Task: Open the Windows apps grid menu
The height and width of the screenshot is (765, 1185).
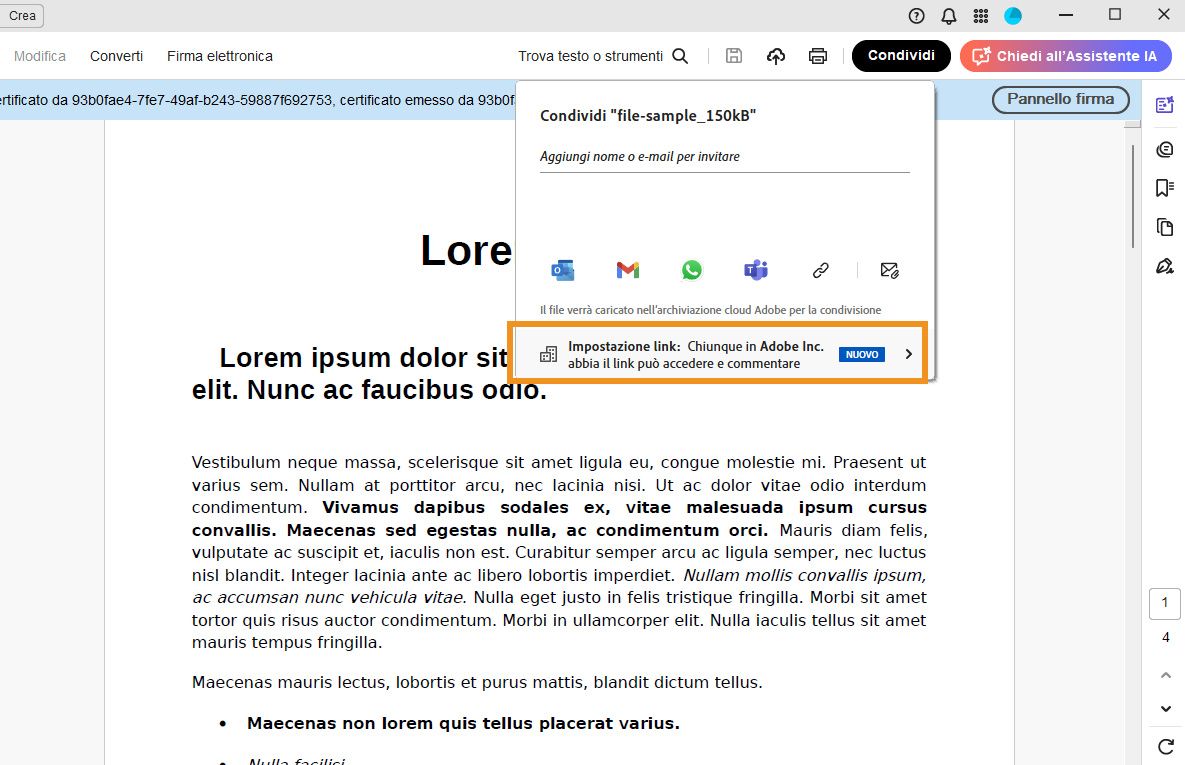Action: (x=982, y=15)
